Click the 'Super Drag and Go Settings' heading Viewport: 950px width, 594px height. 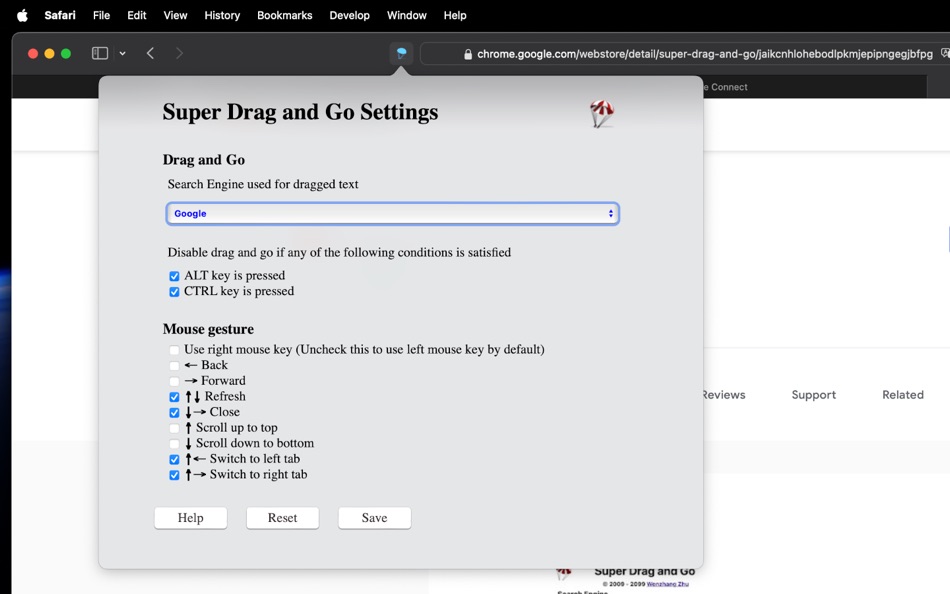click(300, 112)
